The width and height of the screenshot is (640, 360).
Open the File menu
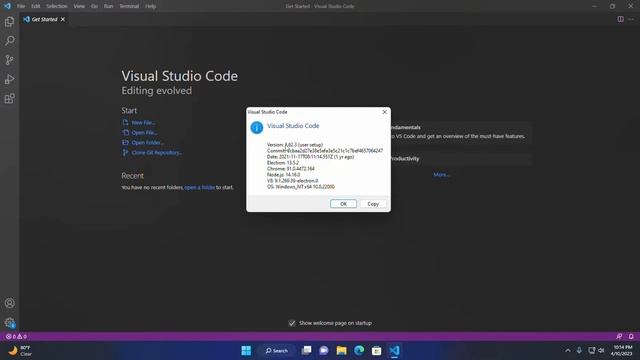pos(21,6)
